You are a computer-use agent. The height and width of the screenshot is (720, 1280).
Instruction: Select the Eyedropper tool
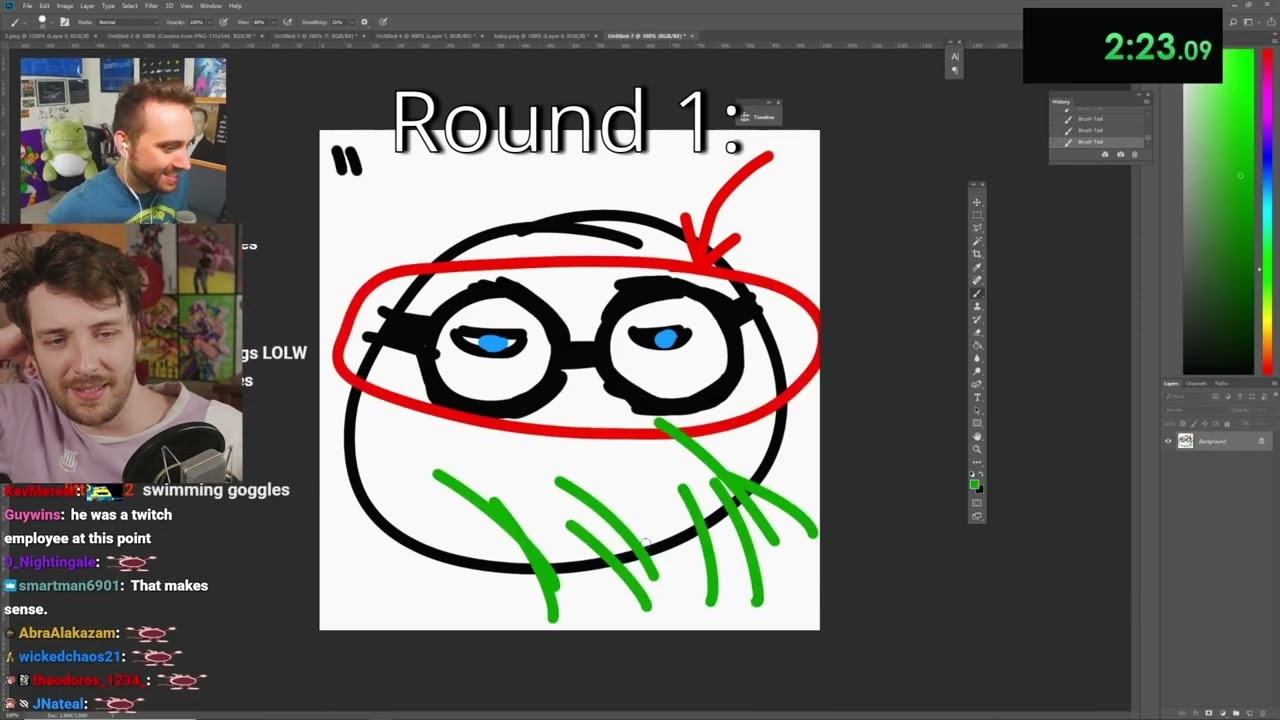[x=977, y=267]
